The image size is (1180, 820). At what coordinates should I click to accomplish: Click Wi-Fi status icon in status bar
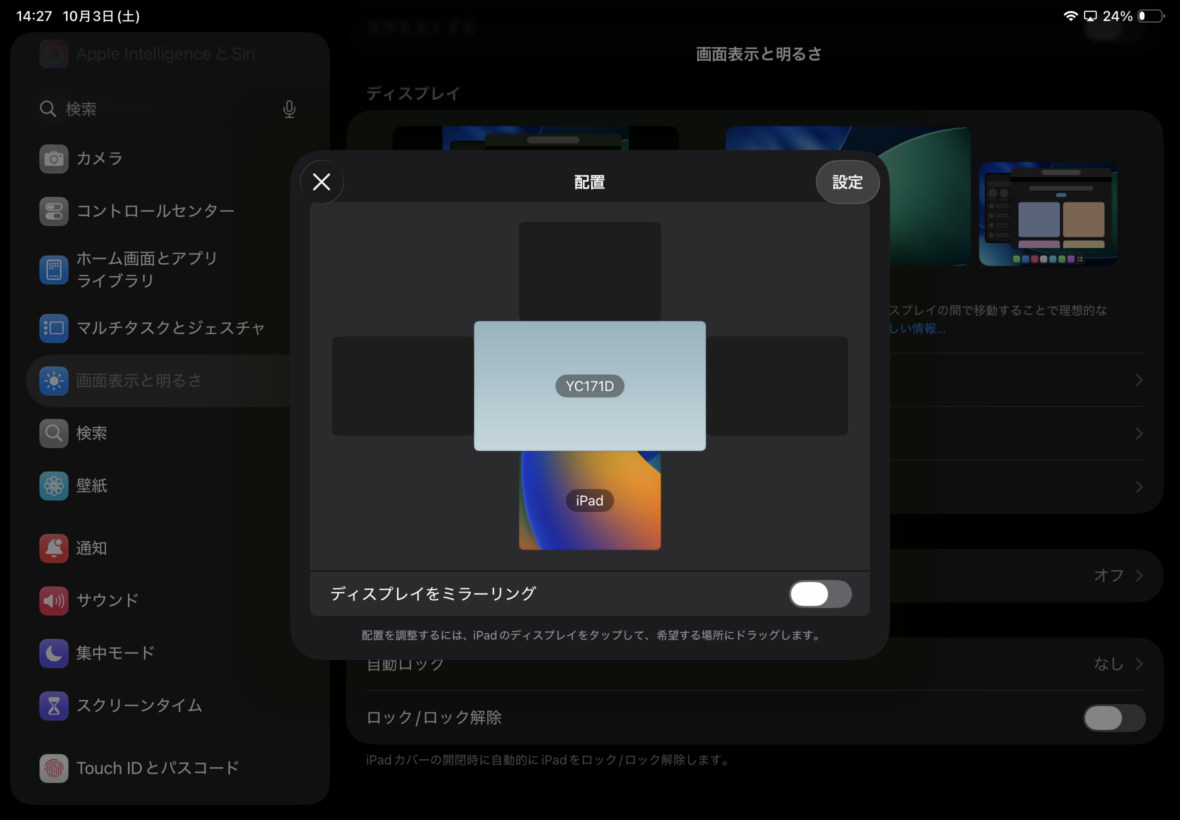1070,16
